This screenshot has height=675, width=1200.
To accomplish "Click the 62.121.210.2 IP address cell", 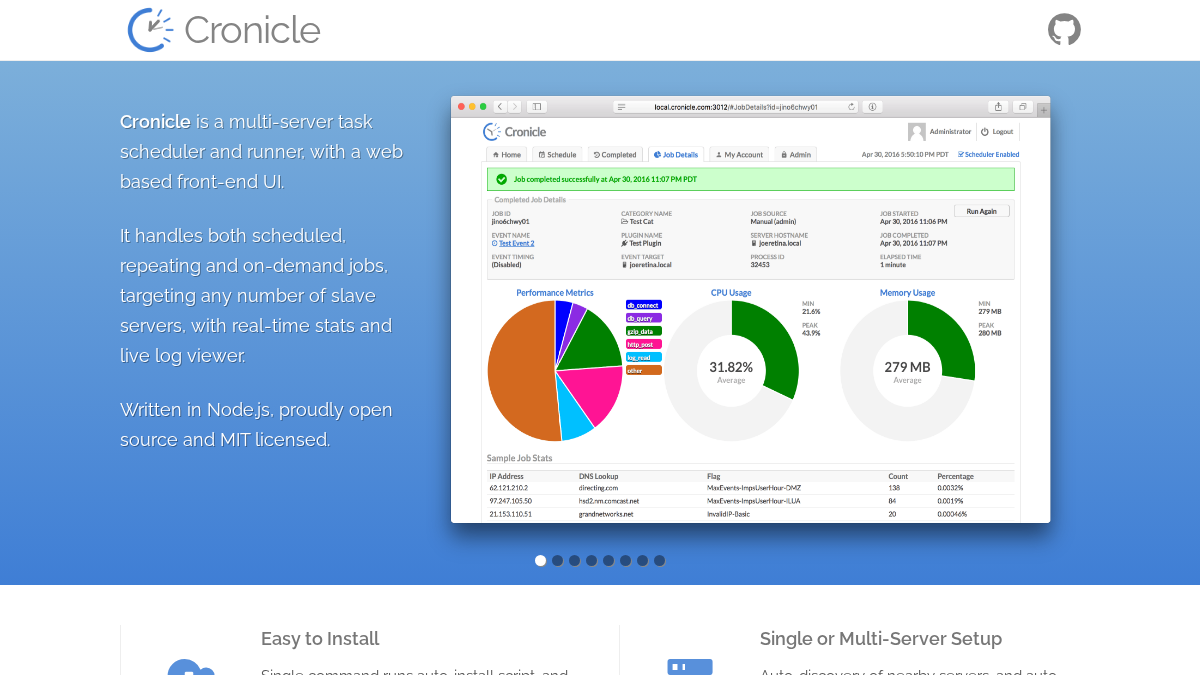I will 508,488.
